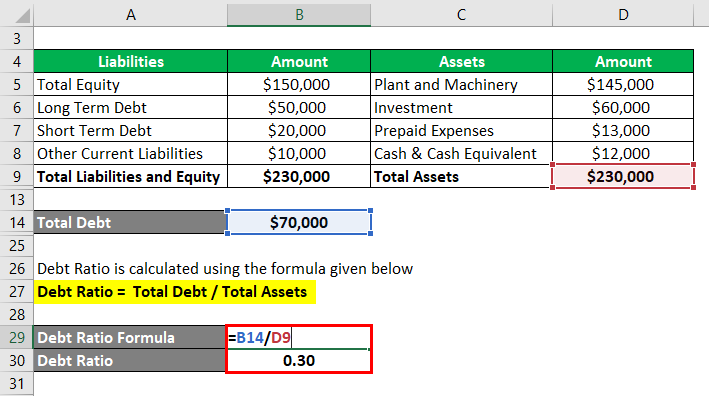Select the Other Current Liabilities cell
Viewport: 709px width, 396px height.
pyautogui.click(x=131, y=154)
